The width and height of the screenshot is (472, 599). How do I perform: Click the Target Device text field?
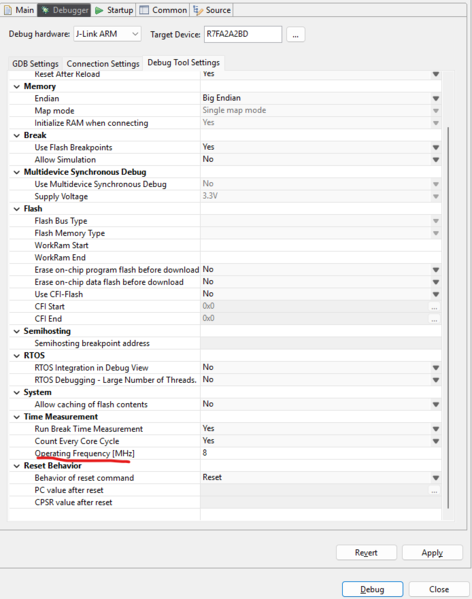243,34
